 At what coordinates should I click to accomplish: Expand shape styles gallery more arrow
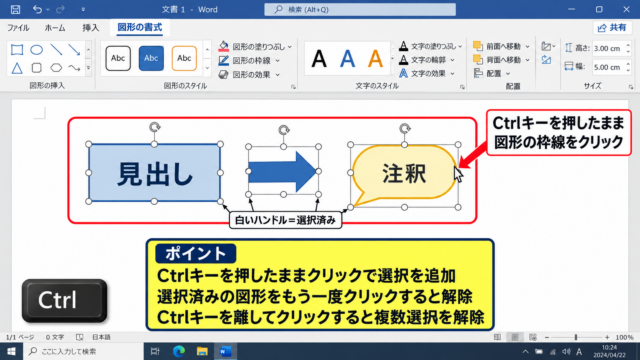[207, 68]
